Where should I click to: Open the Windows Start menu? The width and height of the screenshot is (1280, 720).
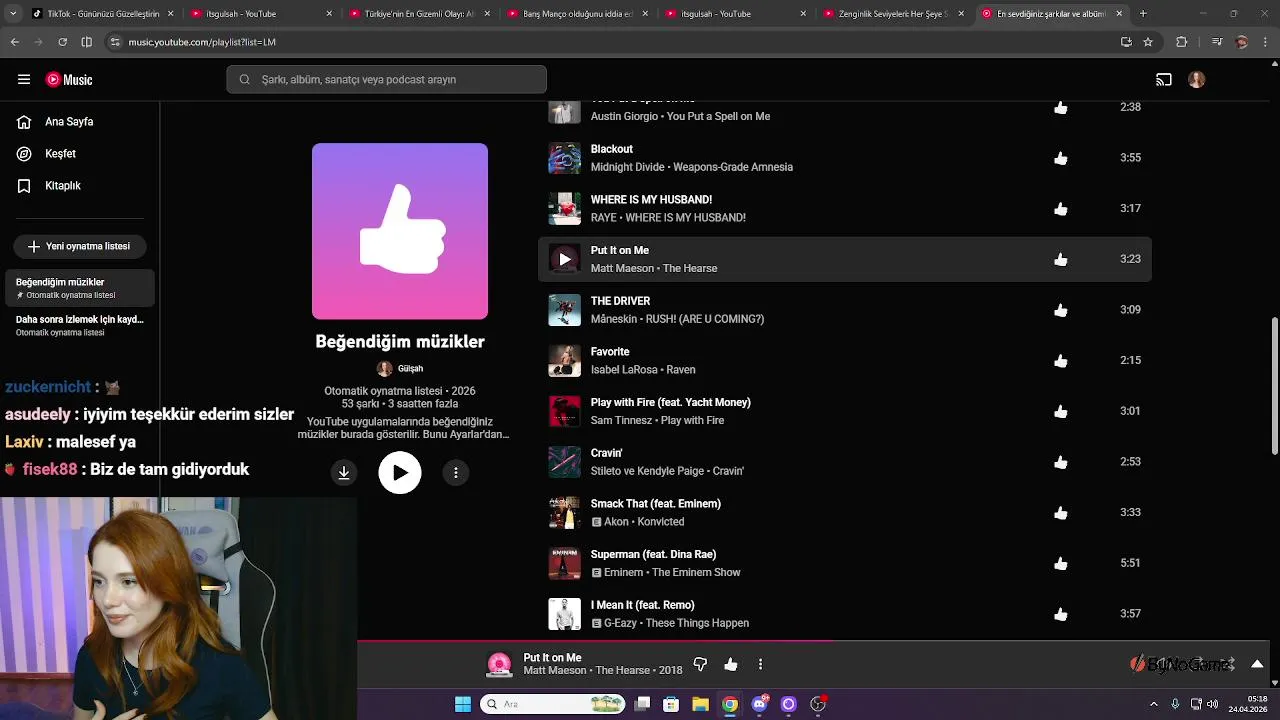pyautogui.click(x=463, y=704)
